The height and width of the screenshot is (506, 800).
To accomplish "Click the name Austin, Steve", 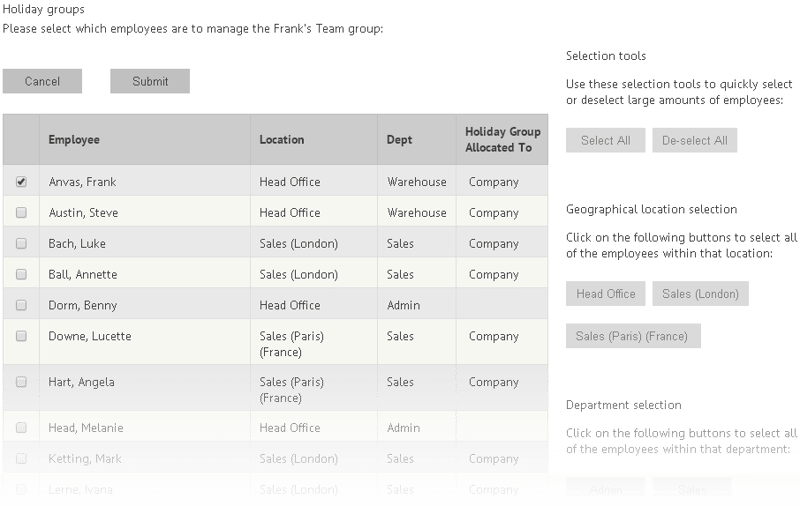I will tap(83, 213).
